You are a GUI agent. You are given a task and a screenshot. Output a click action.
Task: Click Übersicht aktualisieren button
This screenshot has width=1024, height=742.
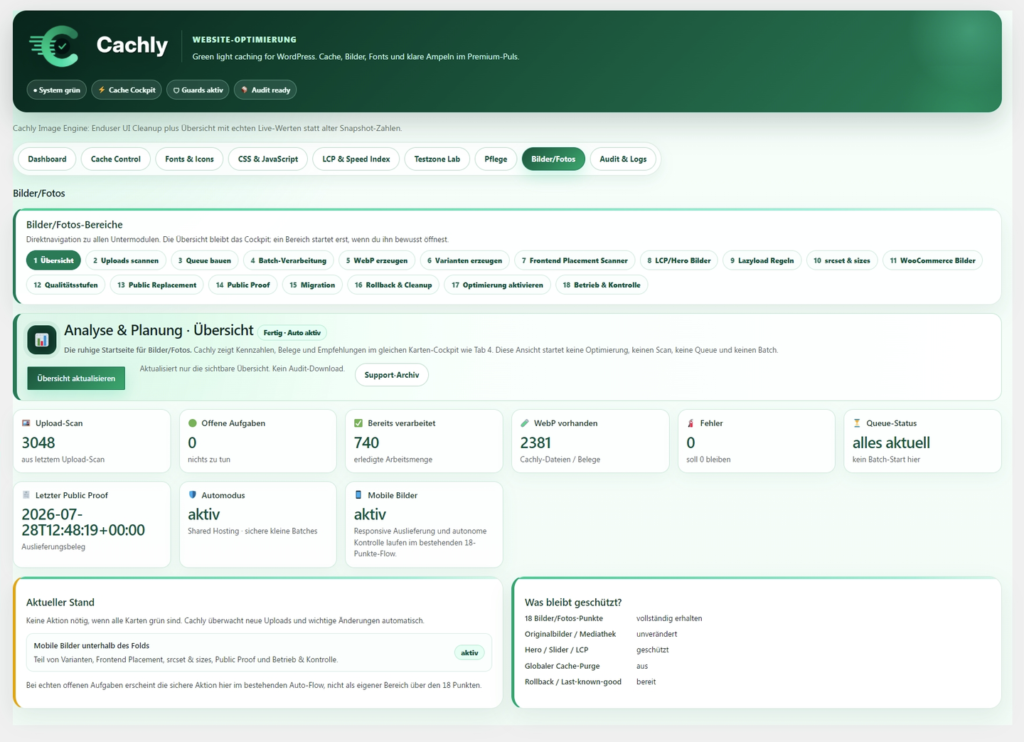coord(76,378)
